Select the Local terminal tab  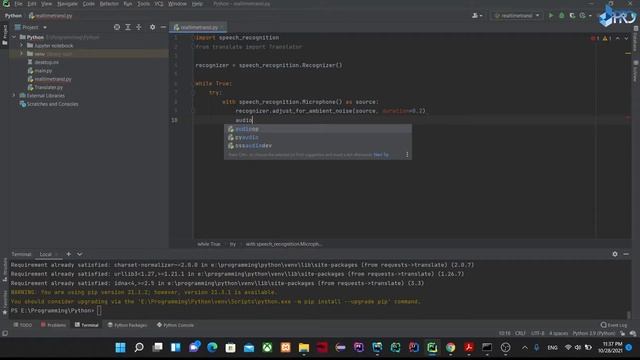pyautogui.click(x=45, y=254)
